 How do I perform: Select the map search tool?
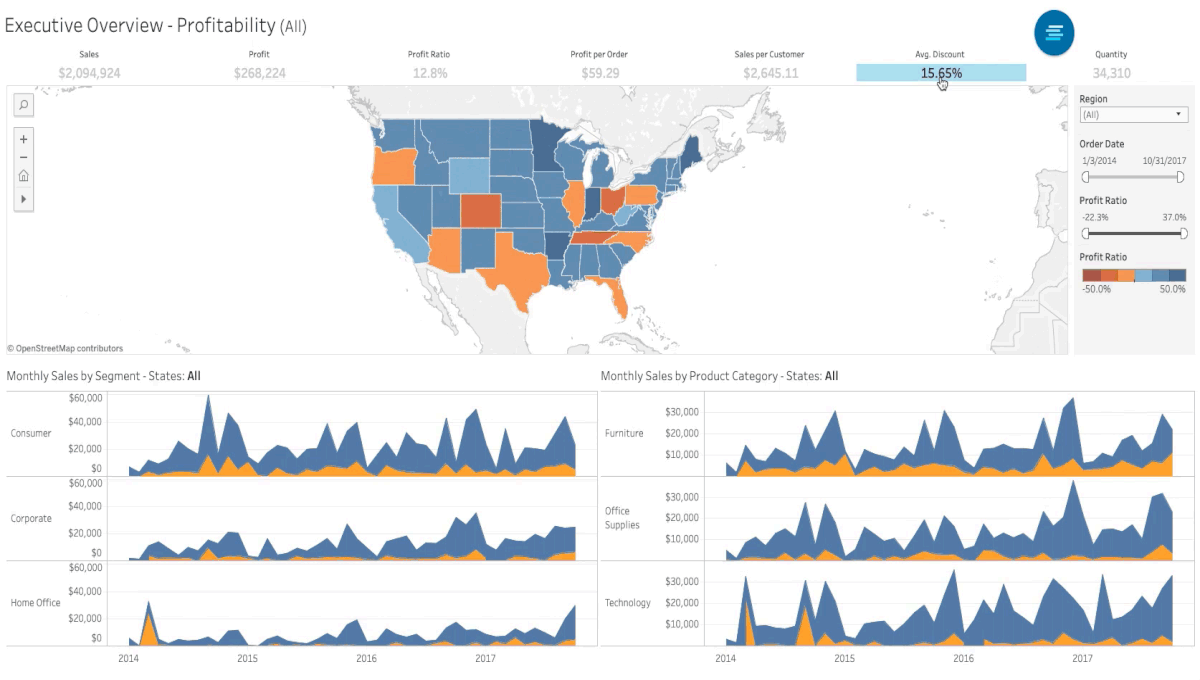23,104
